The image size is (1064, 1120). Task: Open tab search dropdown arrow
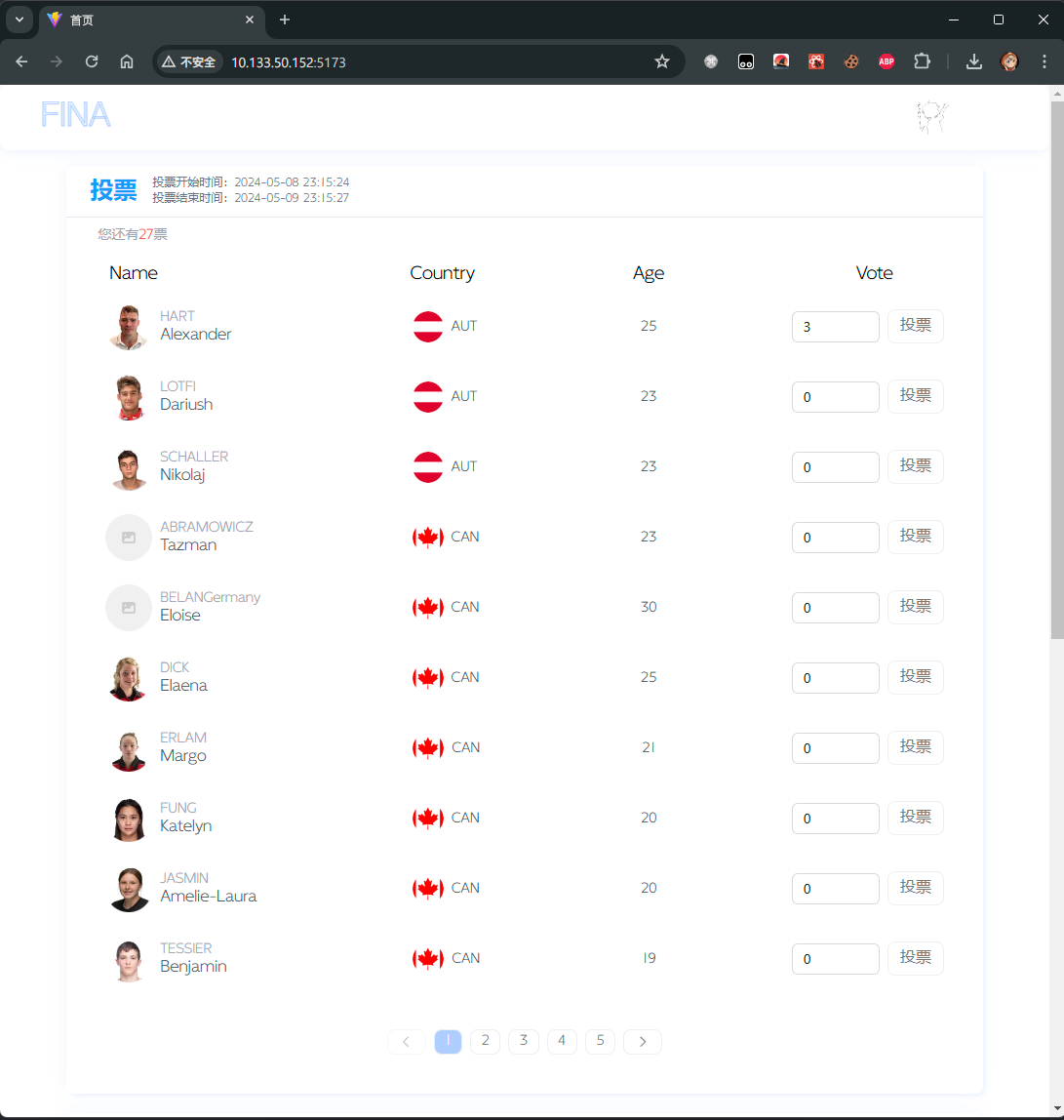[x=20, y=20]
